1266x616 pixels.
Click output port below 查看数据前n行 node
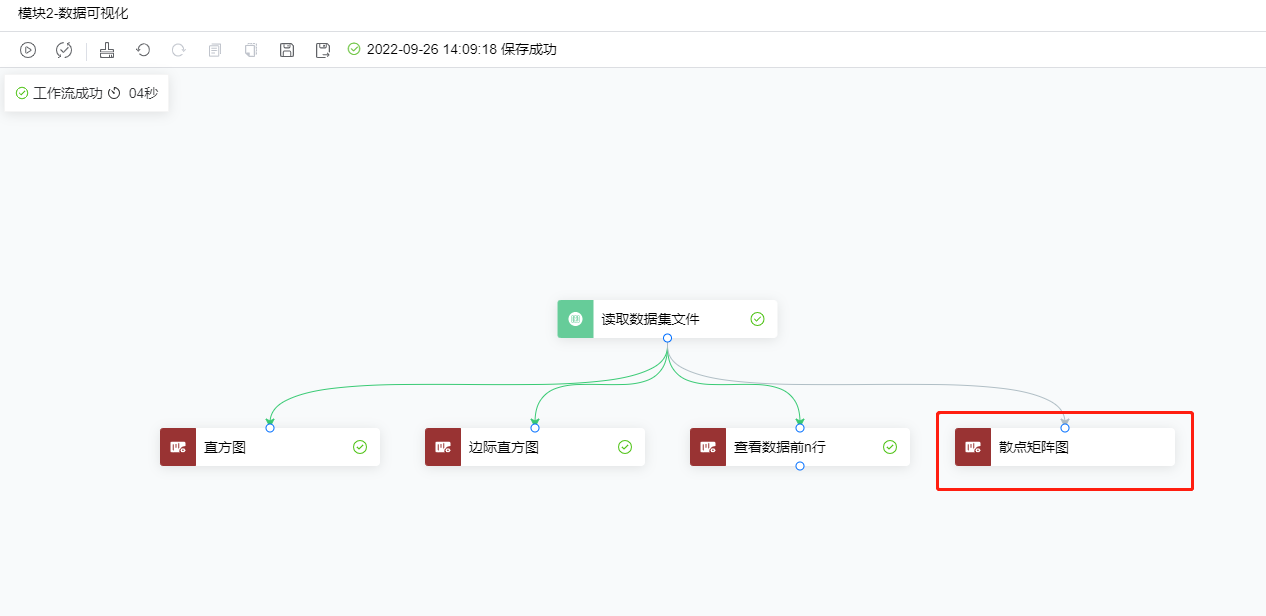(800, 466)
